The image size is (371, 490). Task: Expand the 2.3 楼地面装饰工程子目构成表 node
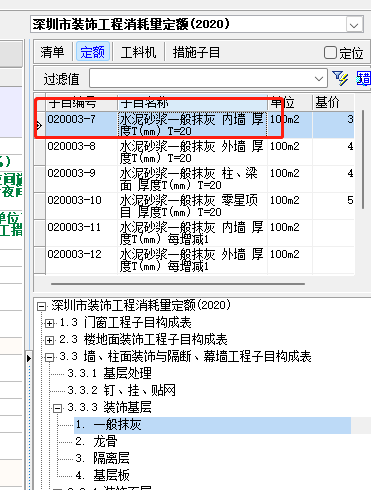49,340
